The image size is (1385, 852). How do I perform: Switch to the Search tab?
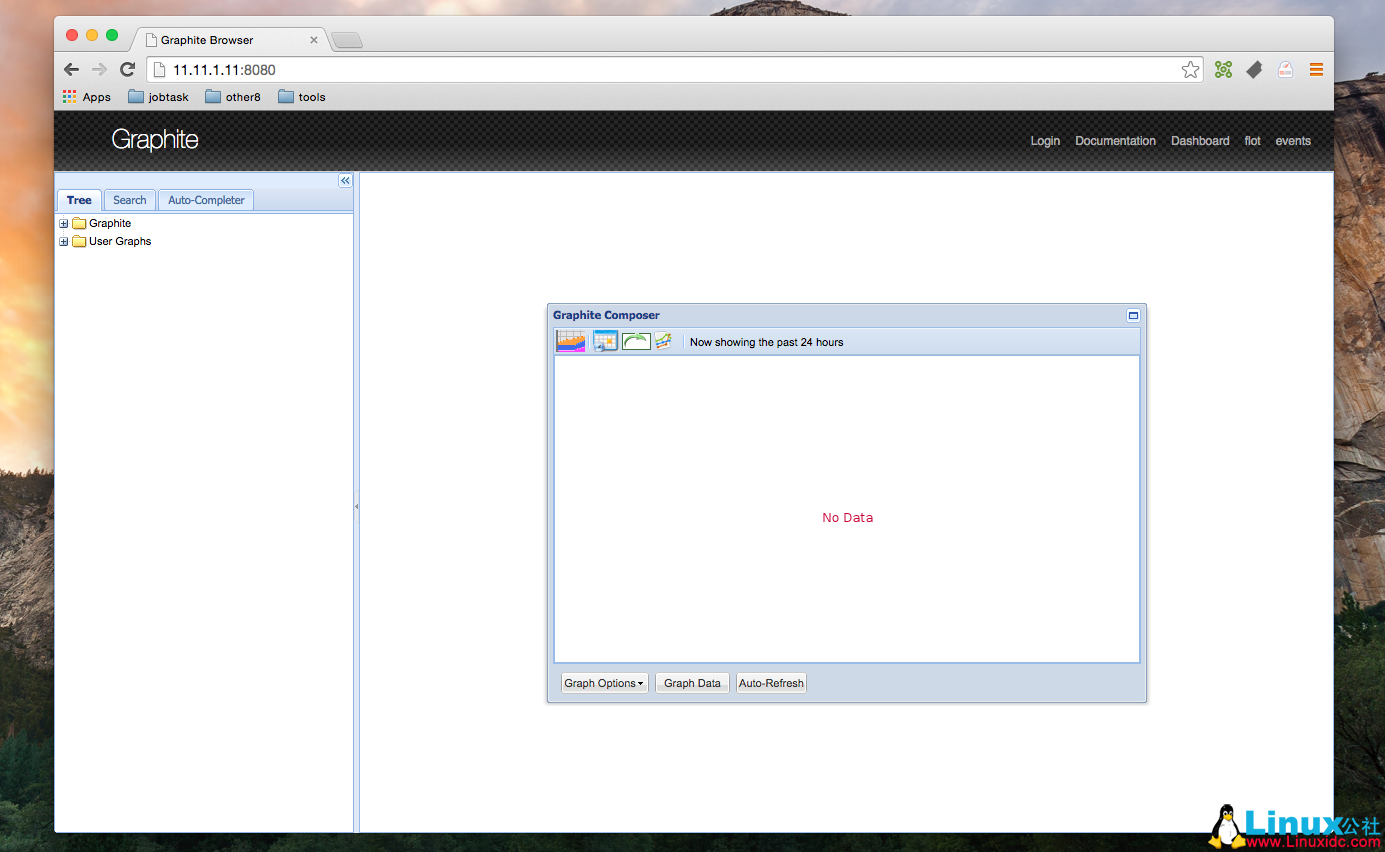click(128, 200)
